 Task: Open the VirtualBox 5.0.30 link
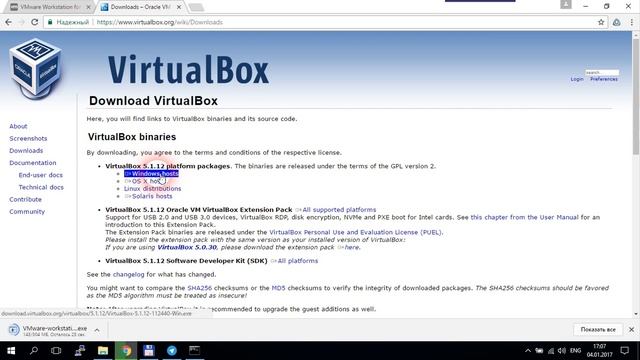point(187,248)
